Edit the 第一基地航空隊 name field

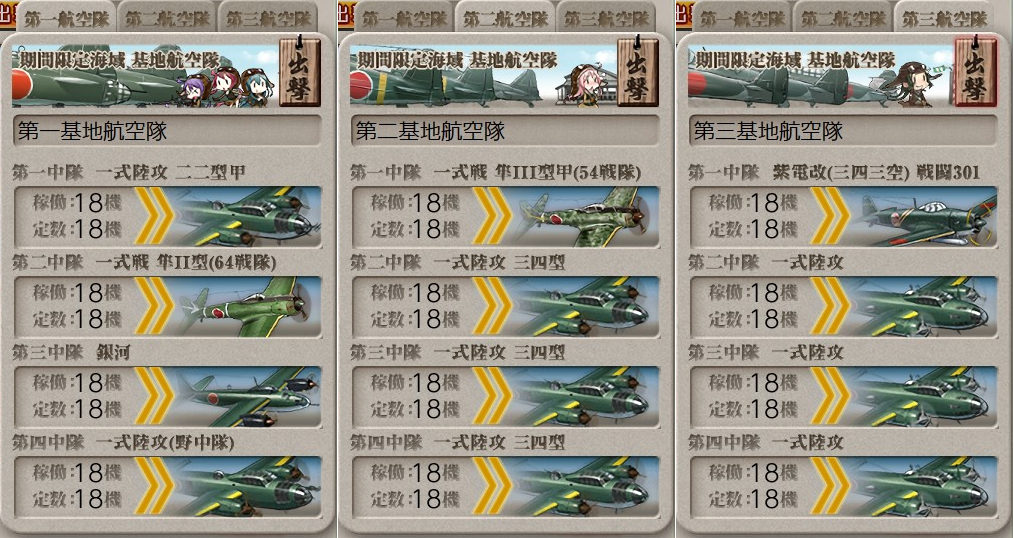(166, 131)
